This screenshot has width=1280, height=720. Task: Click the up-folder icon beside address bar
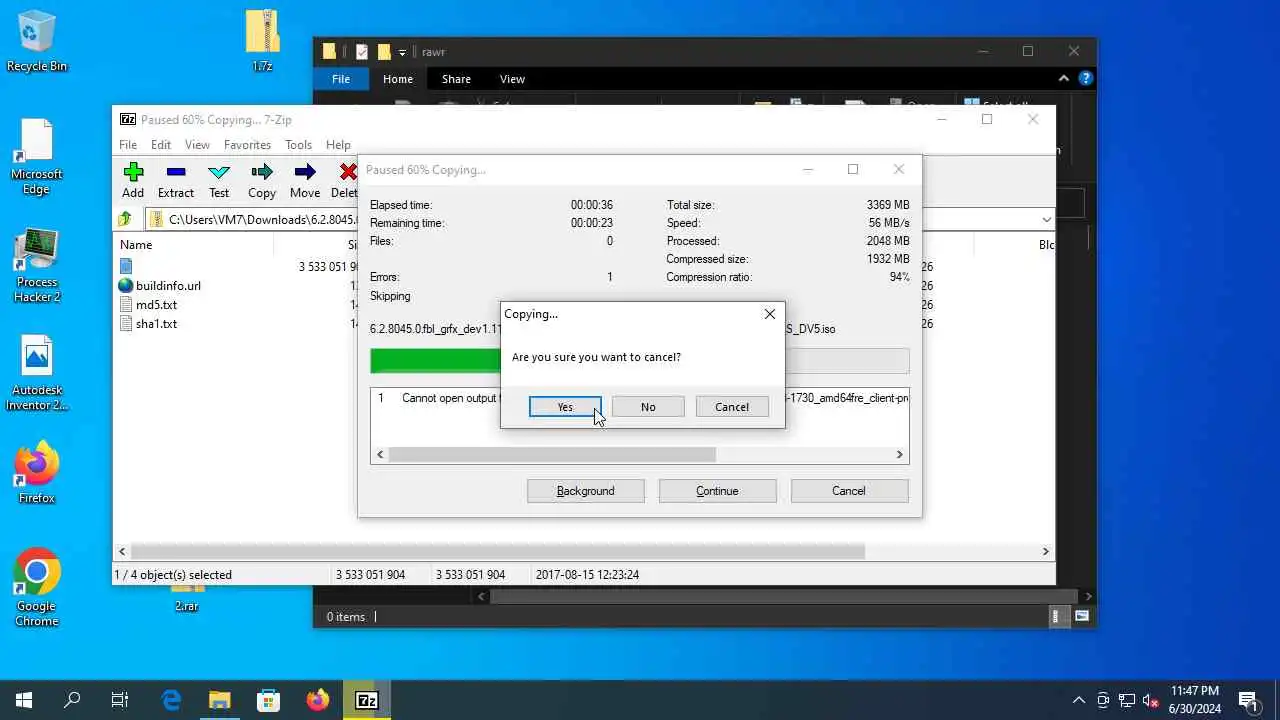point(125,219)
